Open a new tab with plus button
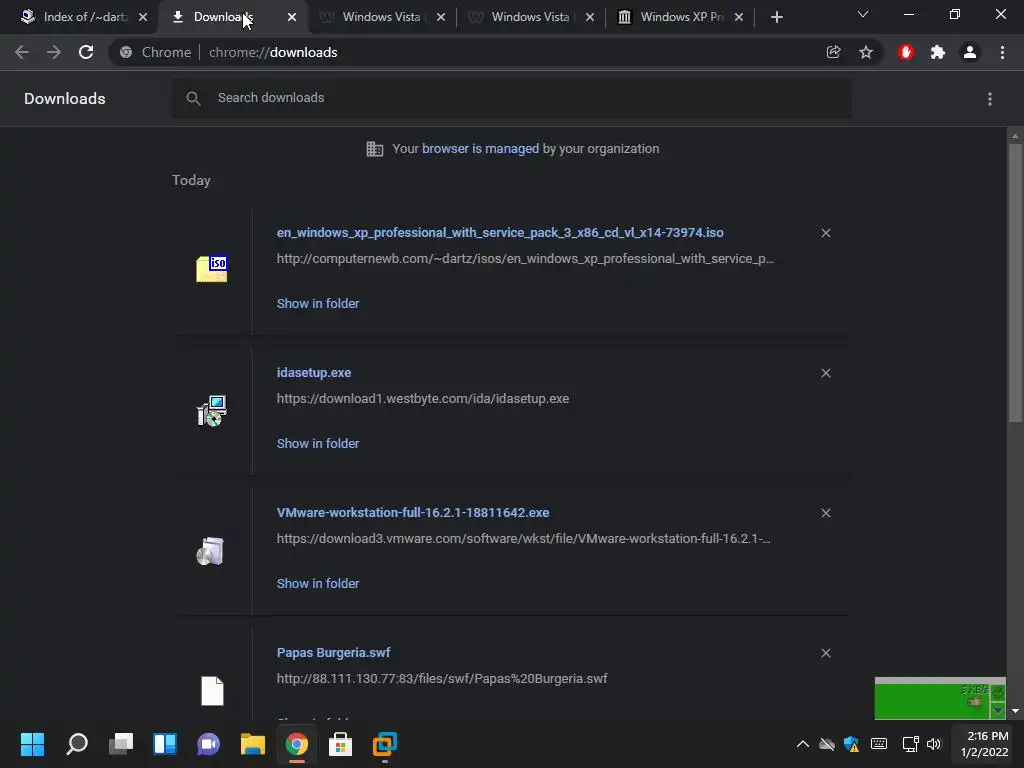Screen dimensions: 1024x768 776,18
